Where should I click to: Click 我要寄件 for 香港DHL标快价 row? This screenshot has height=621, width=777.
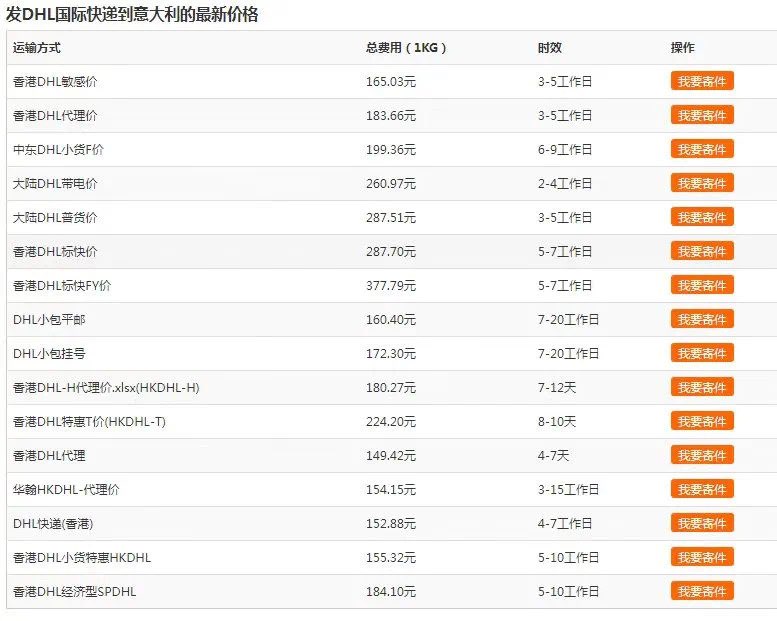click(x=702, y=251)
